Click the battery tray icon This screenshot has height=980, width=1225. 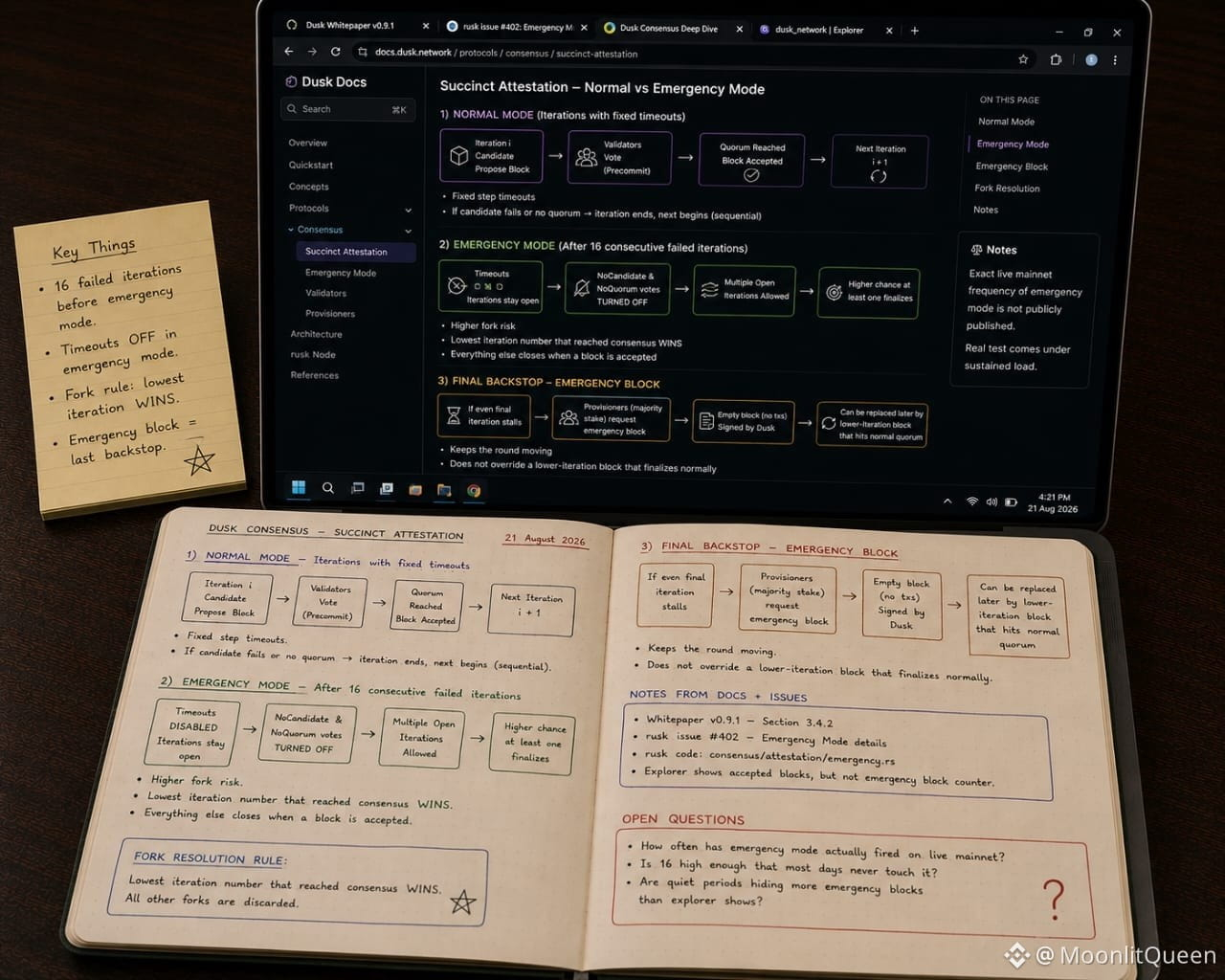click(1011, 501)
